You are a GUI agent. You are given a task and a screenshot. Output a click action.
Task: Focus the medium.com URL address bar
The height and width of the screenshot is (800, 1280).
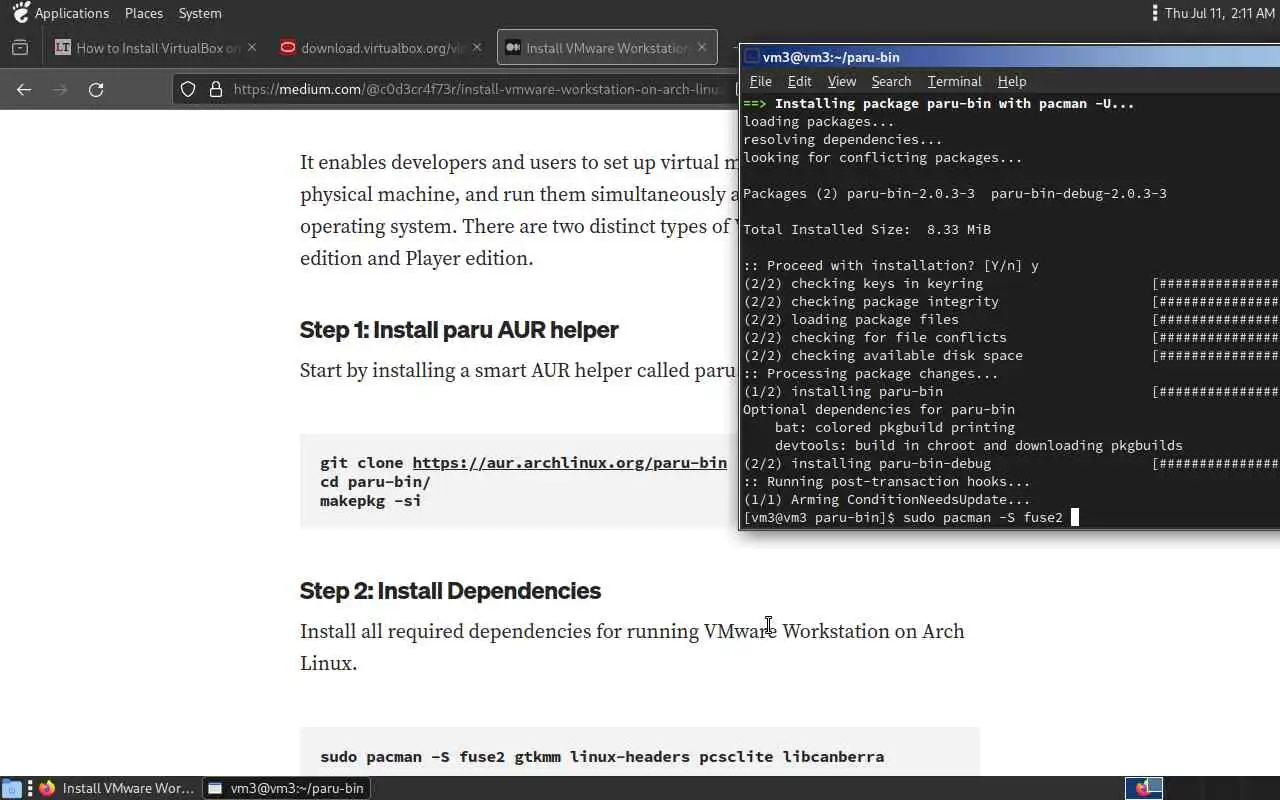point(478,89)
